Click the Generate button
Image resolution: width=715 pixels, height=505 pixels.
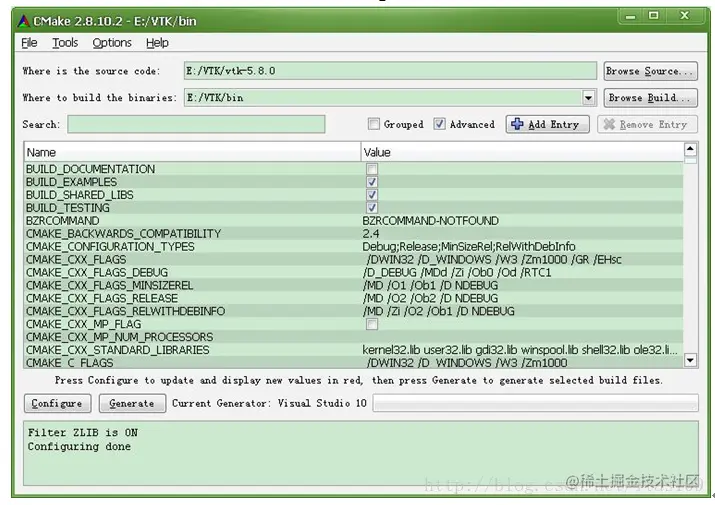(x=132, y=403)
